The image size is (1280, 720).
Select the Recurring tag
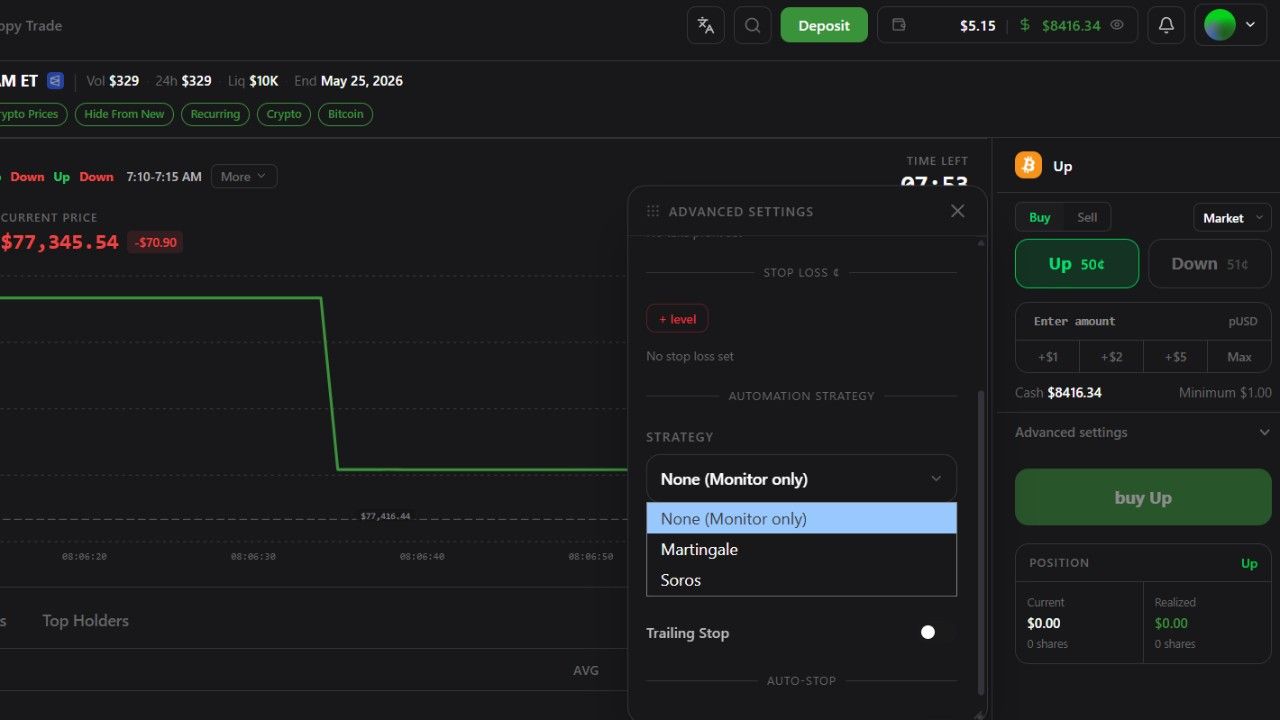pyautogui.click(x=215, y=114)
